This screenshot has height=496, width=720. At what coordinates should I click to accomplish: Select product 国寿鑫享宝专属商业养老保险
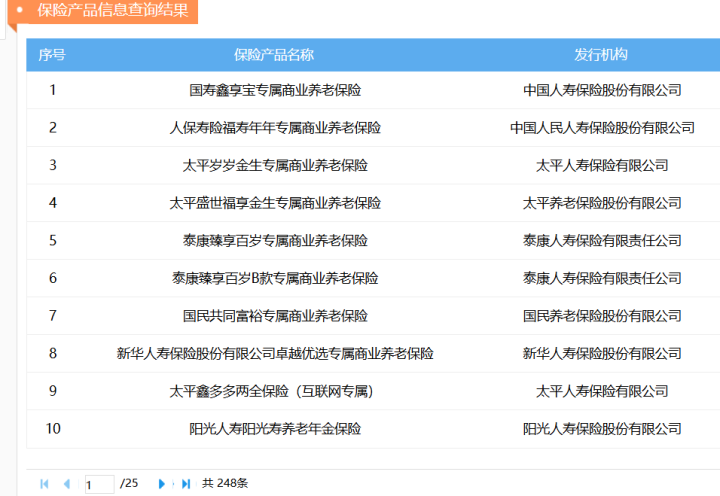[x=275, y=90]
